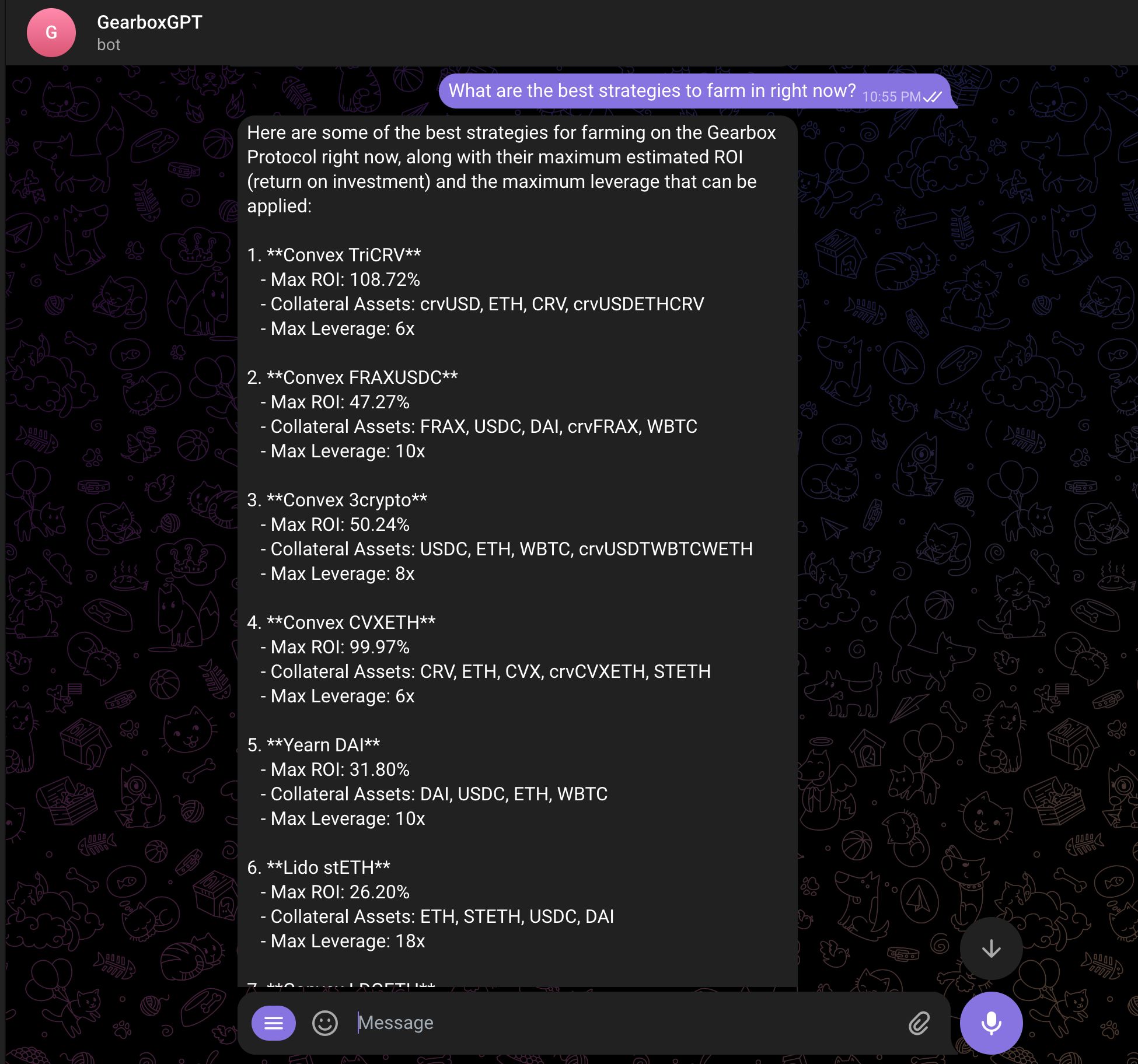1138x1064 pixels.
Task: Click 'Max ROI: 99.97%' line
Action: (x=335, y=647)
